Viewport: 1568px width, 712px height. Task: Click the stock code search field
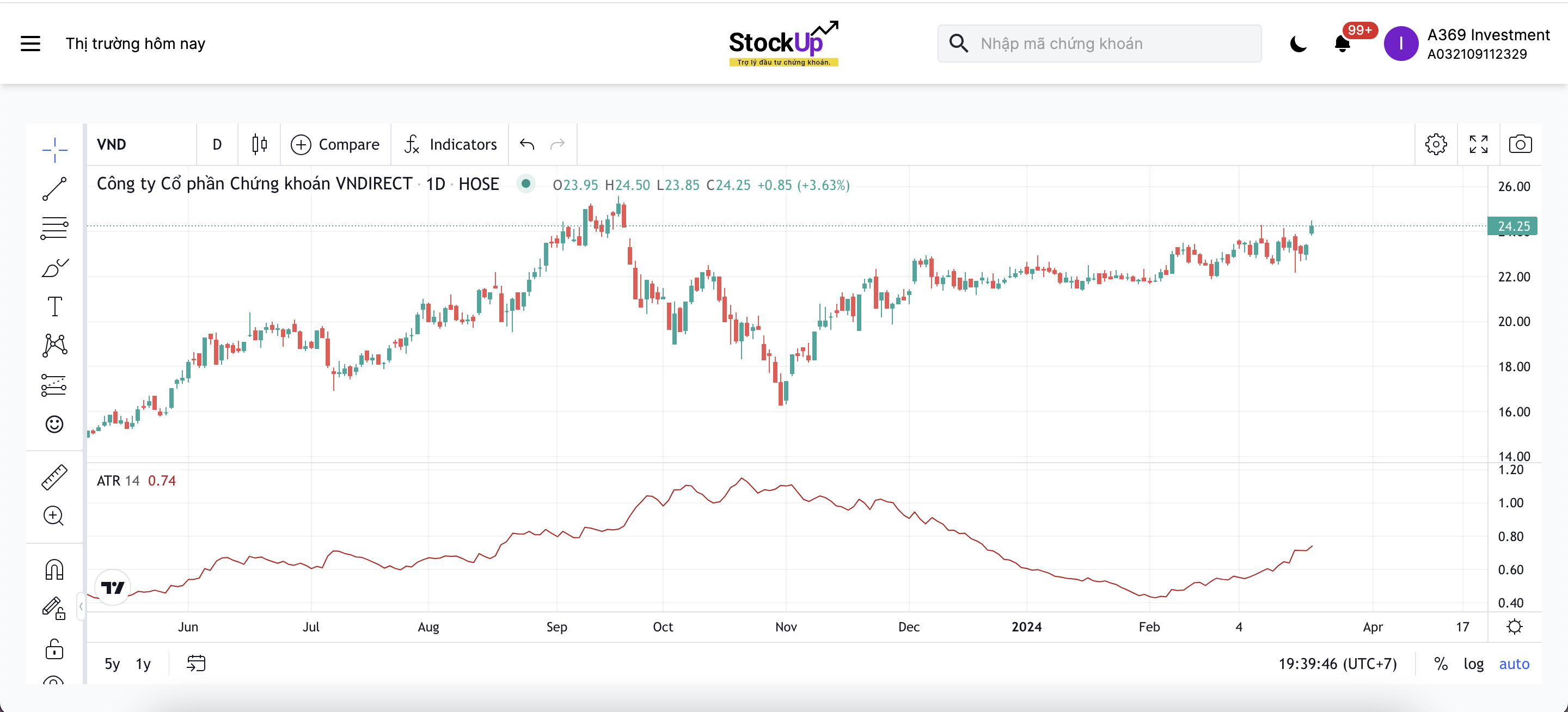click(x=1099, y=44)
